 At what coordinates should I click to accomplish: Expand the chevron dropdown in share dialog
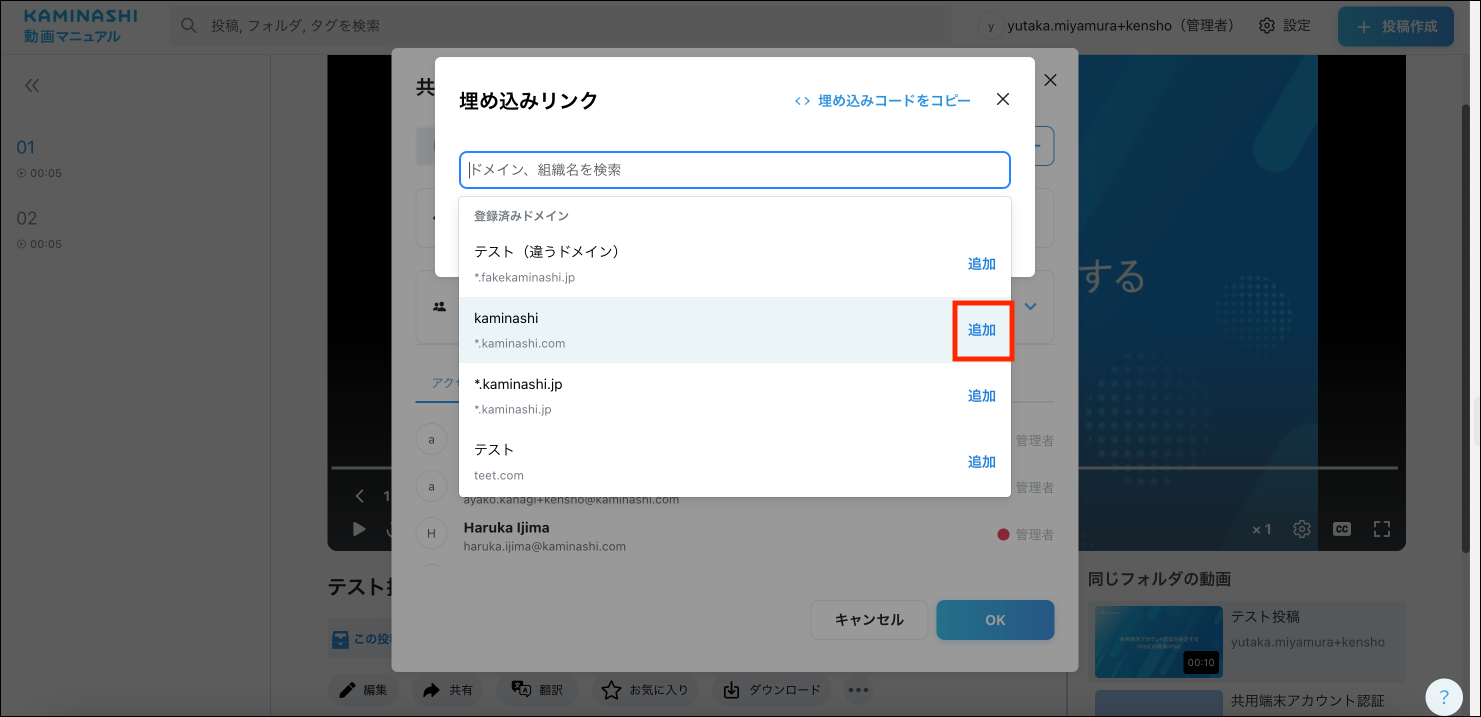tap(1031, 306)
